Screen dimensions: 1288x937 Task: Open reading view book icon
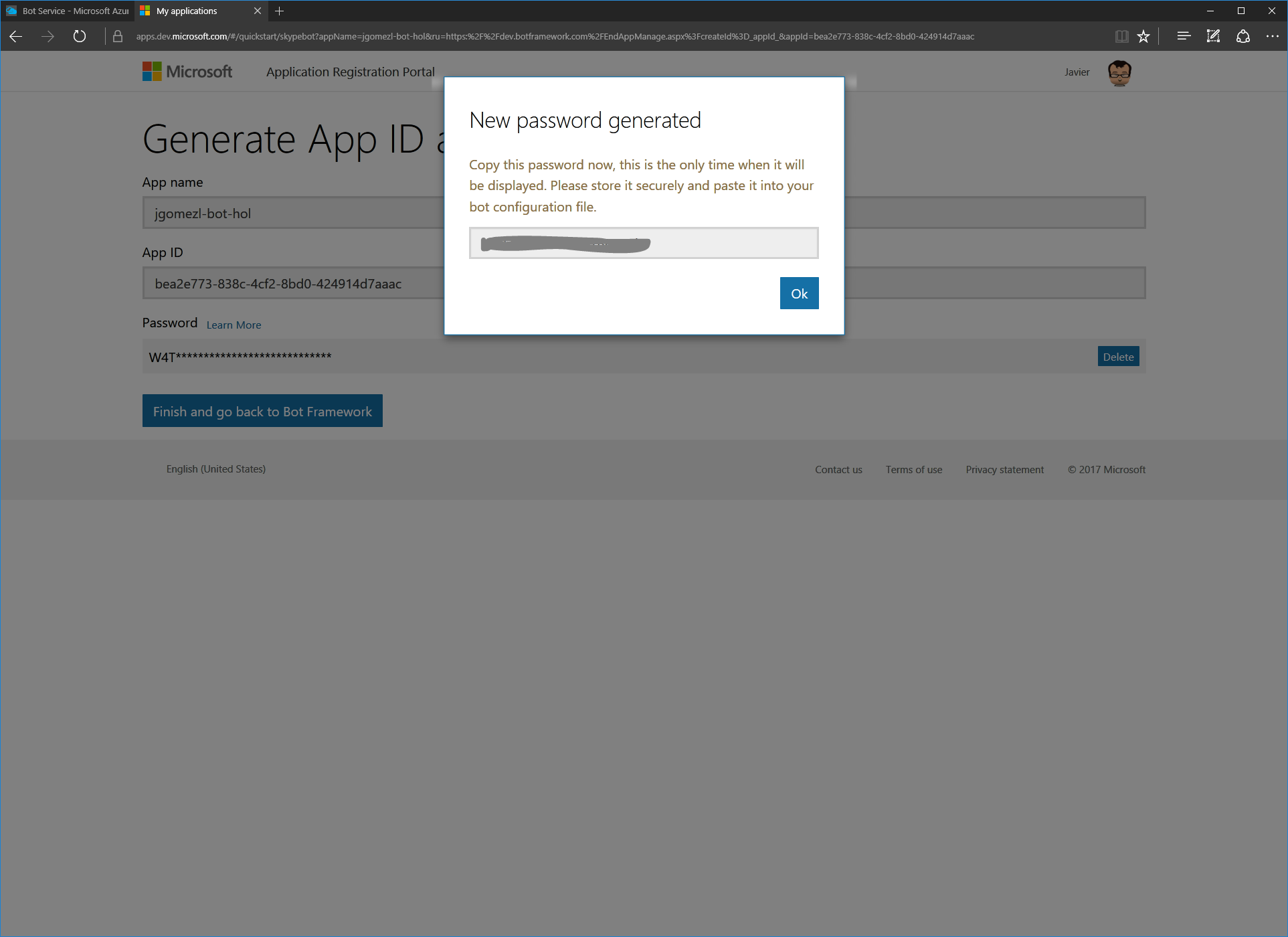pos(1122,36)
